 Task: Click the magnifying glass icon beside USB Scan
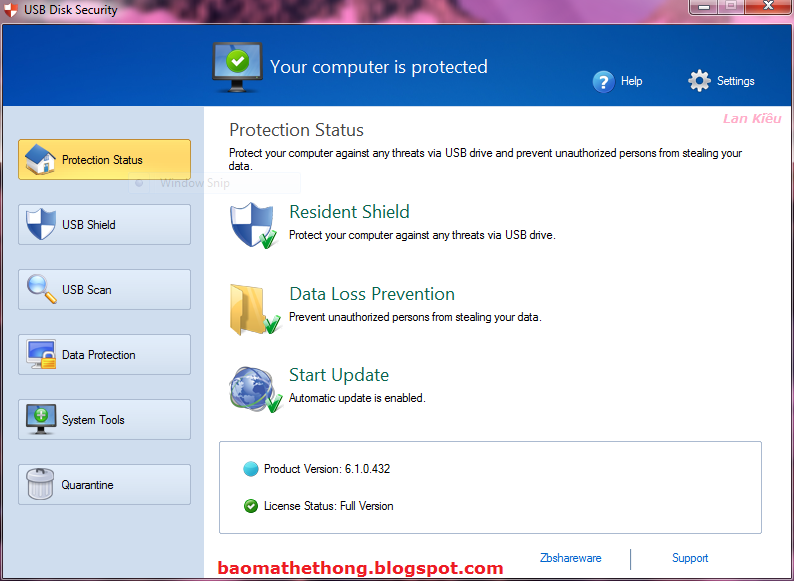coord(42,289)
